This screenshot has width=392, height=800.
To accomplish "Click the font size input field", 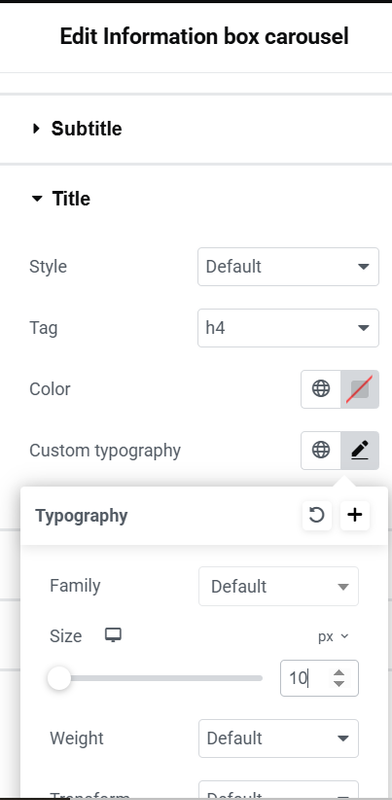I will 320,678.
